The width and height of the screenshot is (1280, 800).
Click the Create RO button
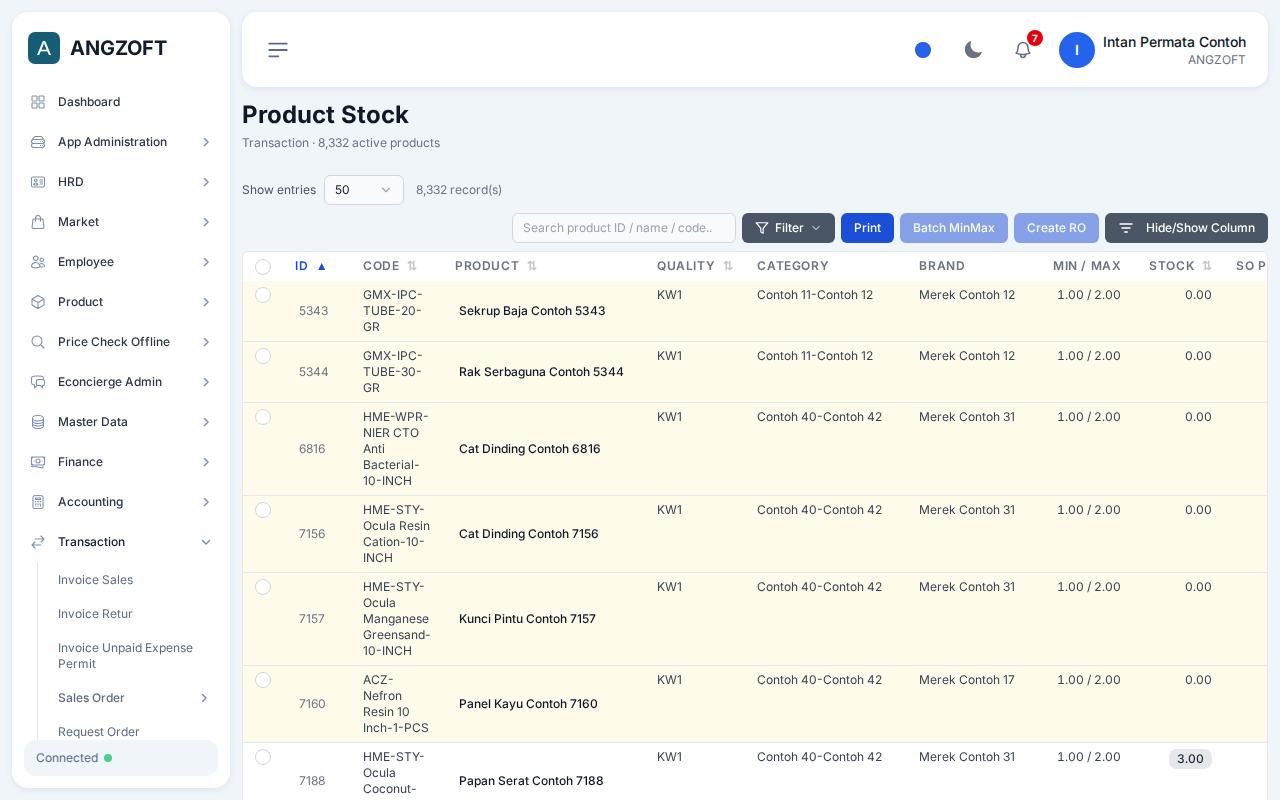[x=1056, y=228]
